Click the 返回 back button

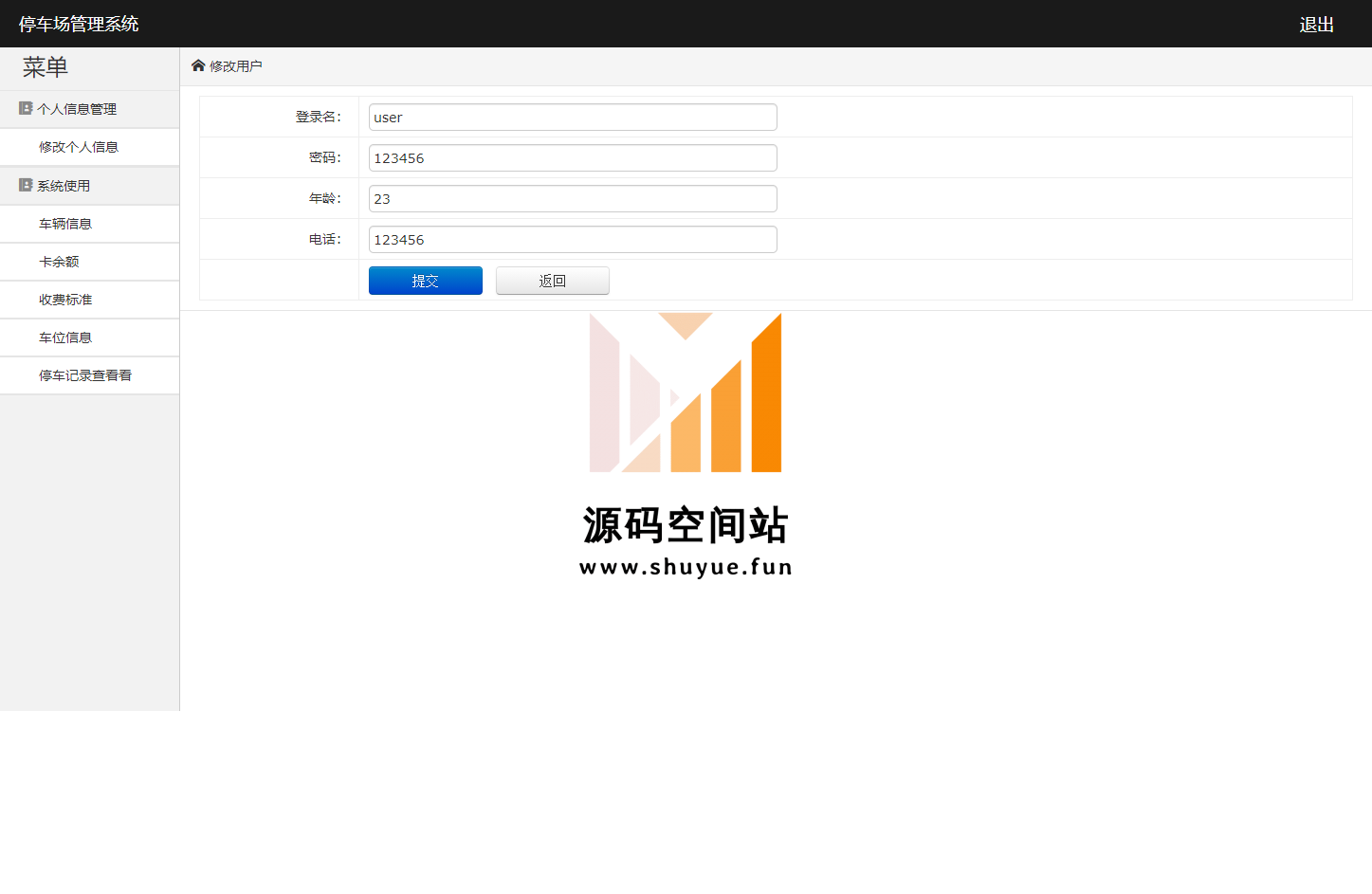(553, 281)
